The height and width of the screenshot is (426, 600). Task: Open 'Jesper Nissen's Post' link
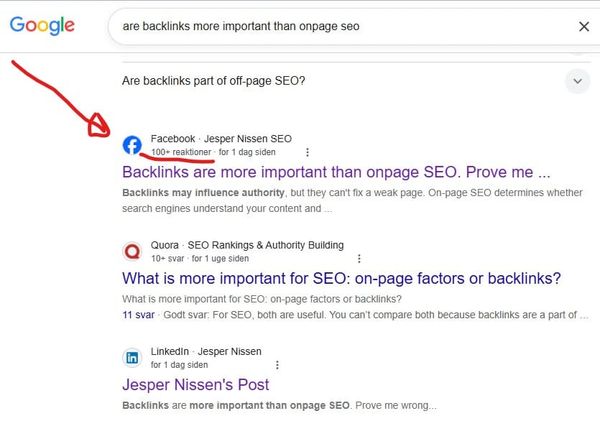click(196, 385)
